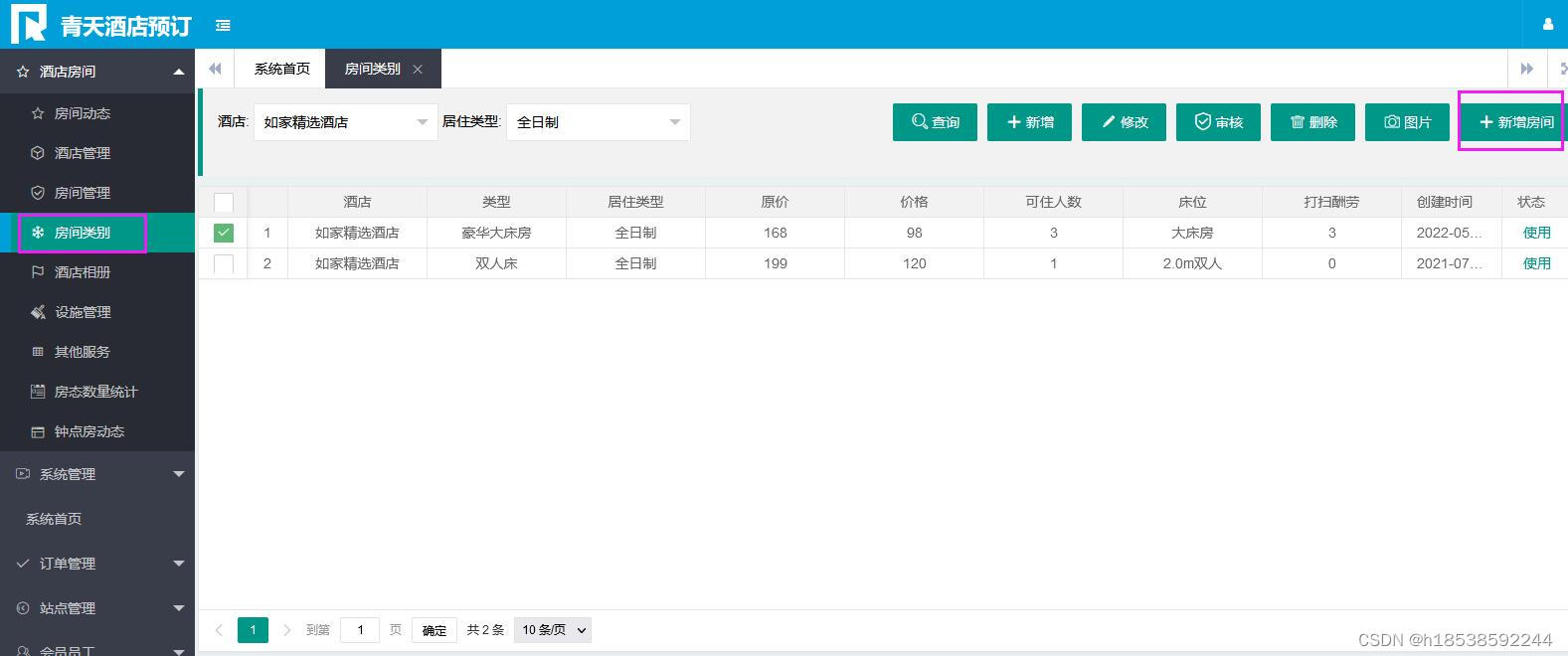Screen dimensions: 1568x656
Task: Click 使用 status in 豪华大床房 row
Action: coord(1536,233)
